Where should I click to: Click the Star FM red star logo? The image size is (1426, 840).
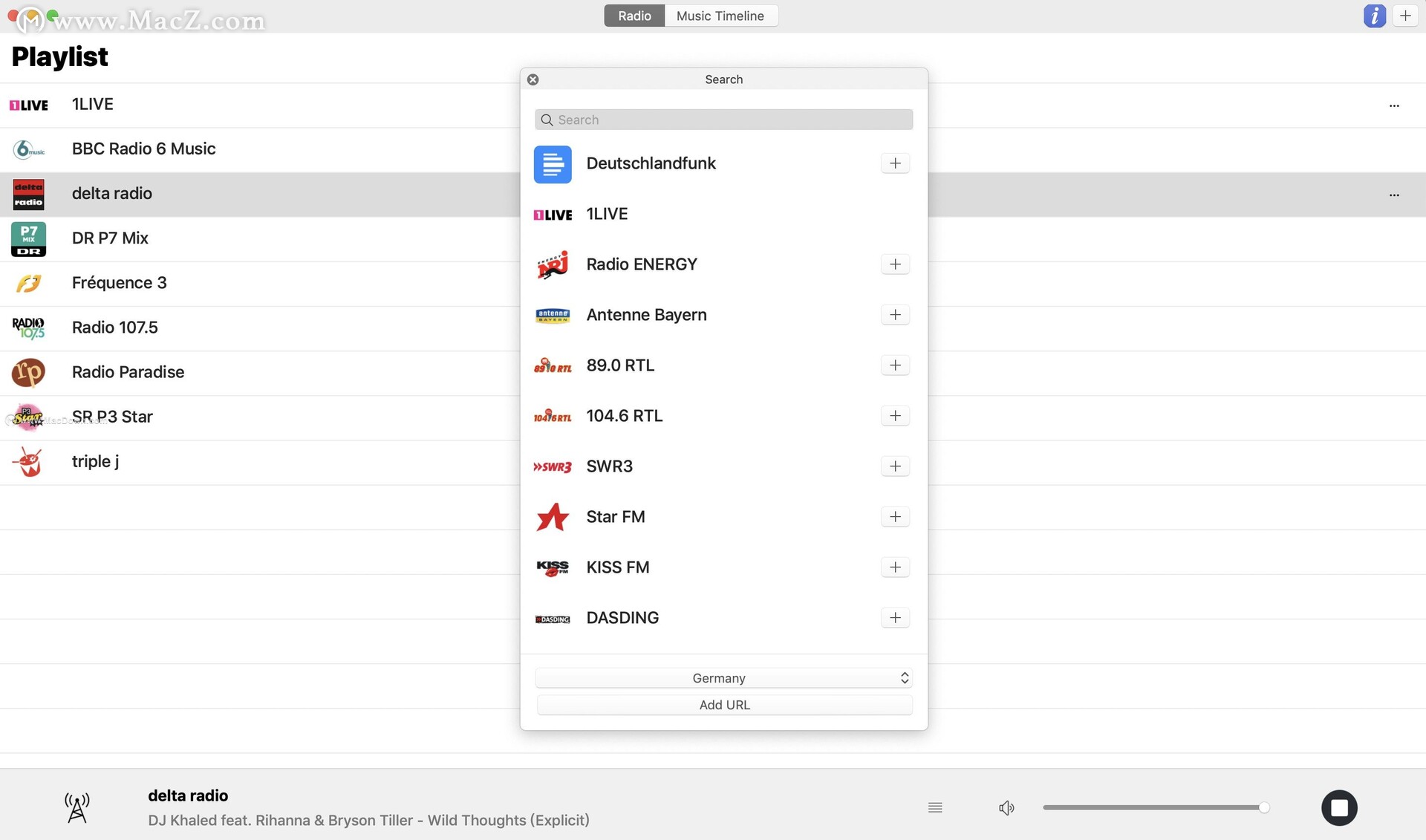click(553, 517)
